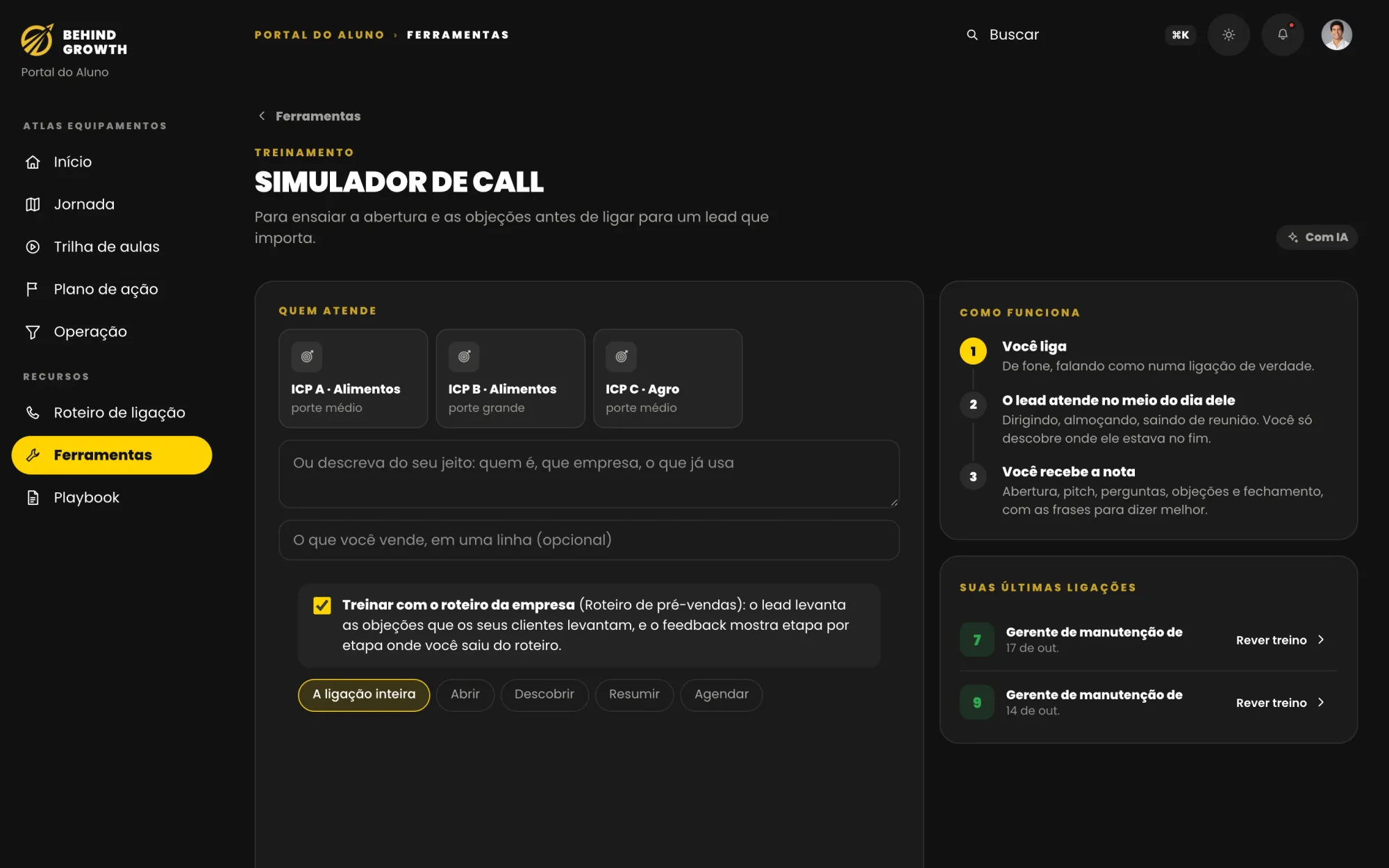Click the Portal do Aluno breadcrumb

pyautogui.click(x=319, y=35)
